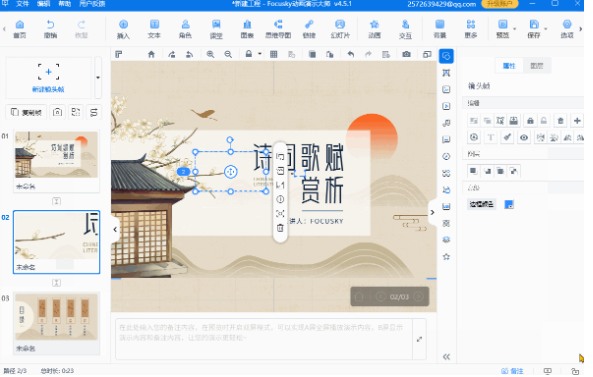Collapse sidebar with double chevron icon
Screen dimensions: 593x377
[446, 357]
